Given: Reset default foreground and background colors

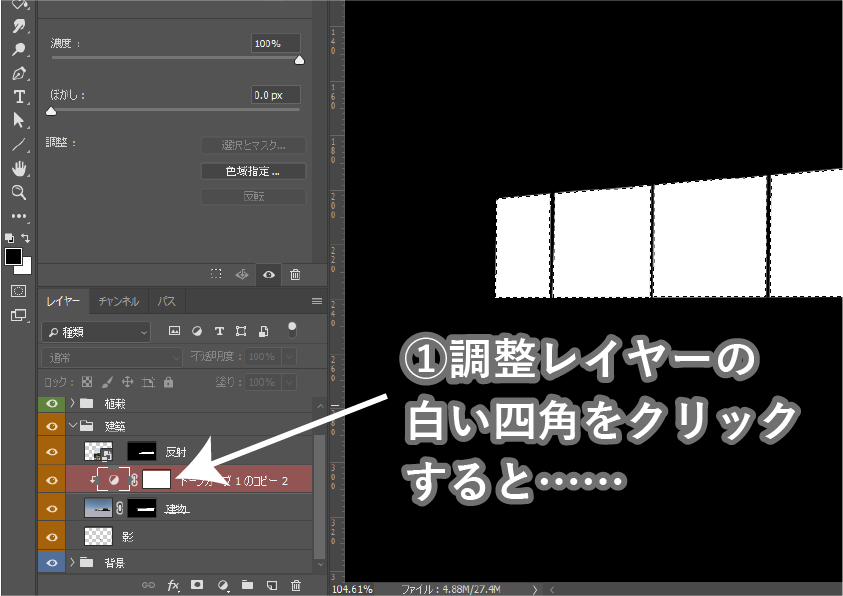Looking at the screenshot, I should 9,238.
